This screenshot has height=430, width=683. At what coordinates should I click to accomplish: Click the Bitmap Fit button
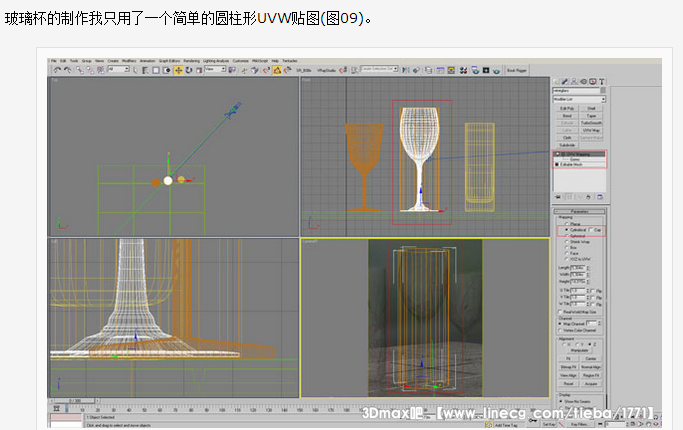[x=568, y=367]
